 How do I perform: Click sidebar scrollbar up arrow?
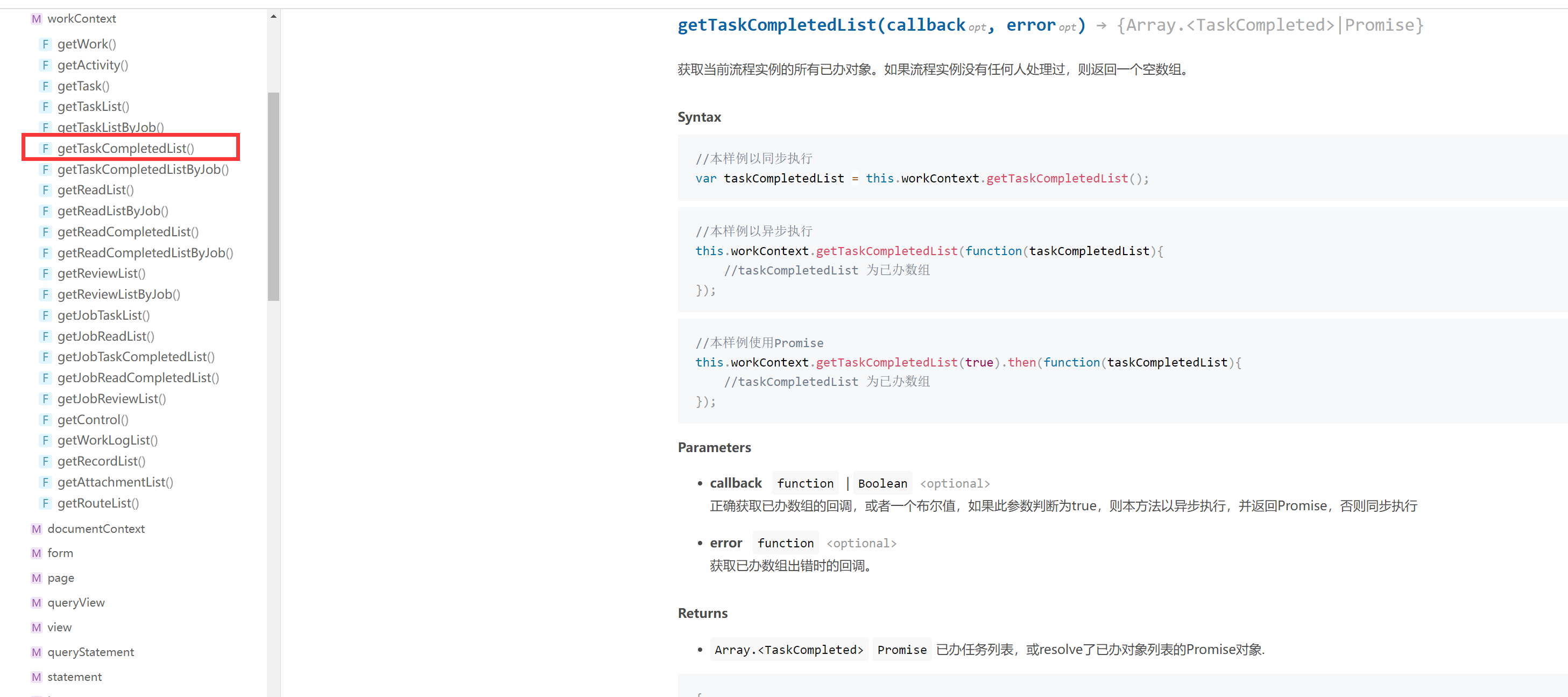pyautogui.click(x=273, y=17)
